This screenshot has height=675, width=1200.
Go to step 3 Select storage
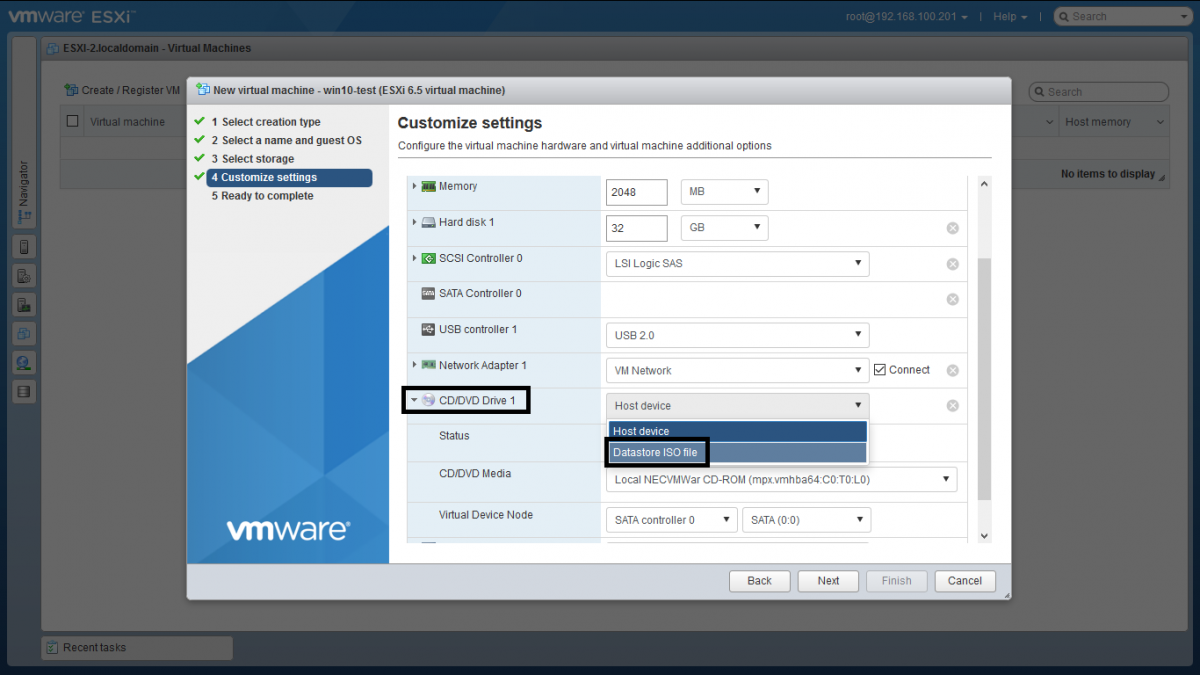tap(252, 159)
